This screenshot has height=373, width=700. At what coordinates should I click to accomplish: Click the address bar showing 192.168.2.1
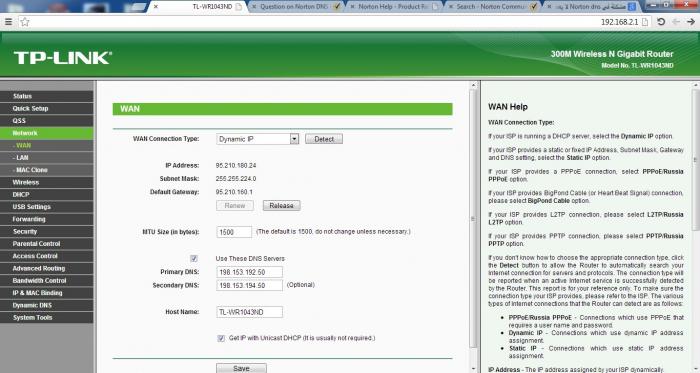click(x=335, y=22)
